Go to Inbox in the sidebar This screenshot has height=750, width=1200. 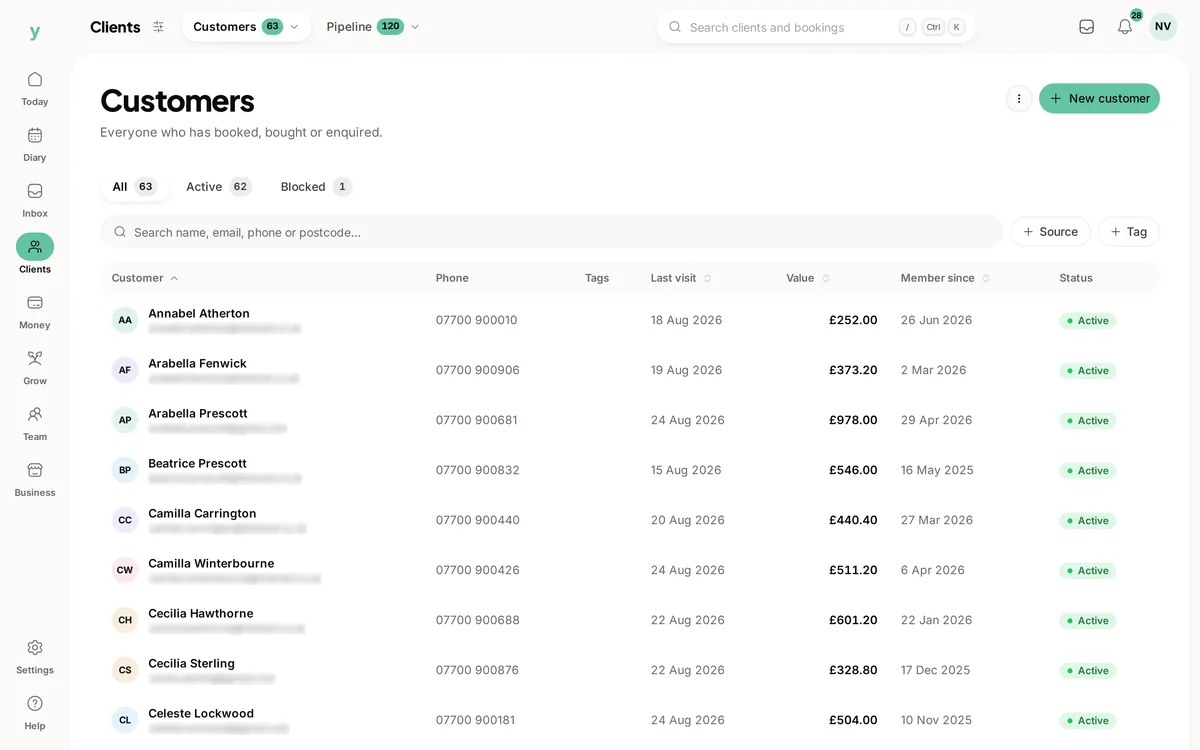(35, 200)
